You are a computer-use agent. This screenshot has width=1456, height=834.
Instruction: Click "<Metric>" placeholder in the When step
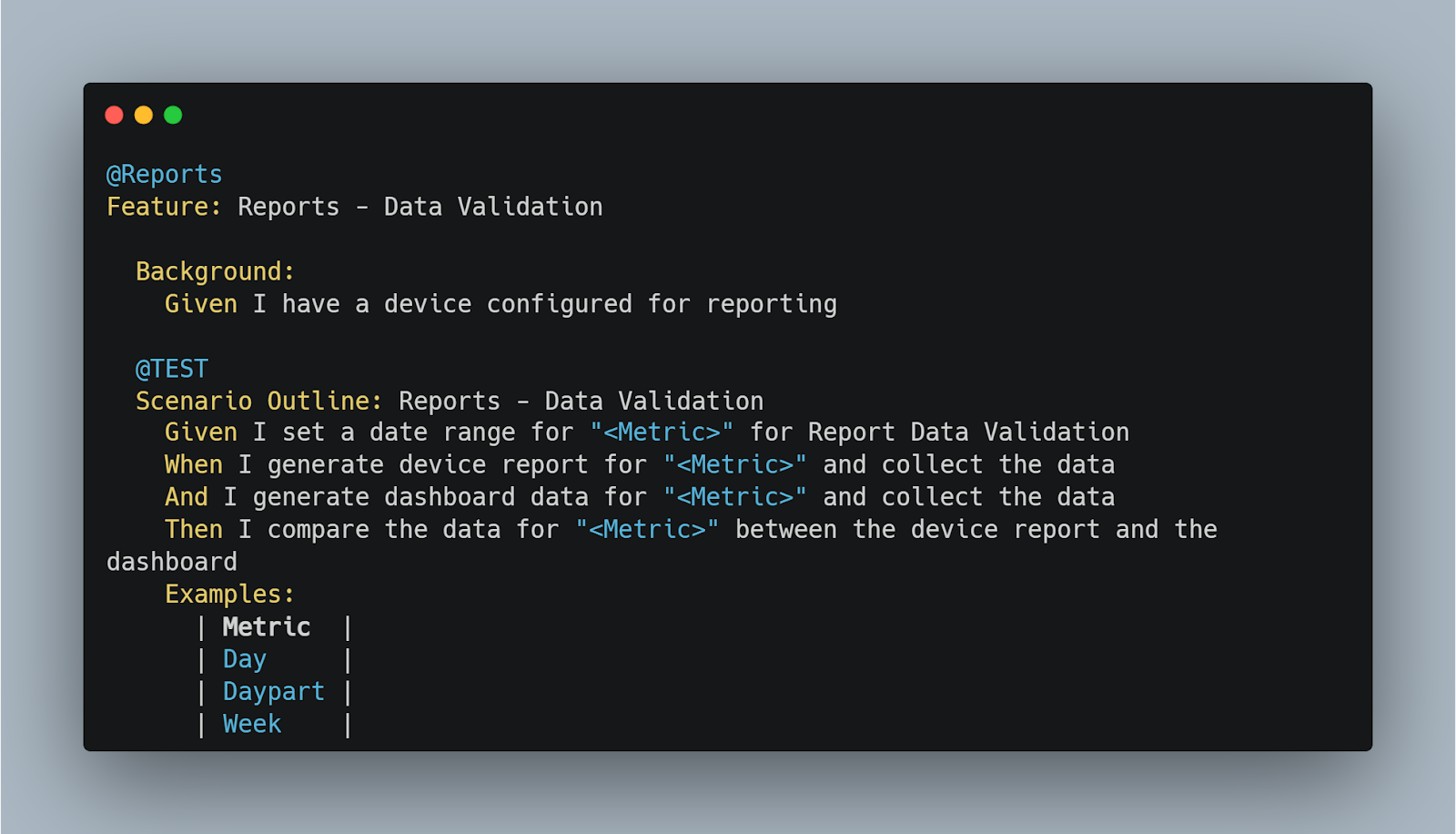coord(735,464)
